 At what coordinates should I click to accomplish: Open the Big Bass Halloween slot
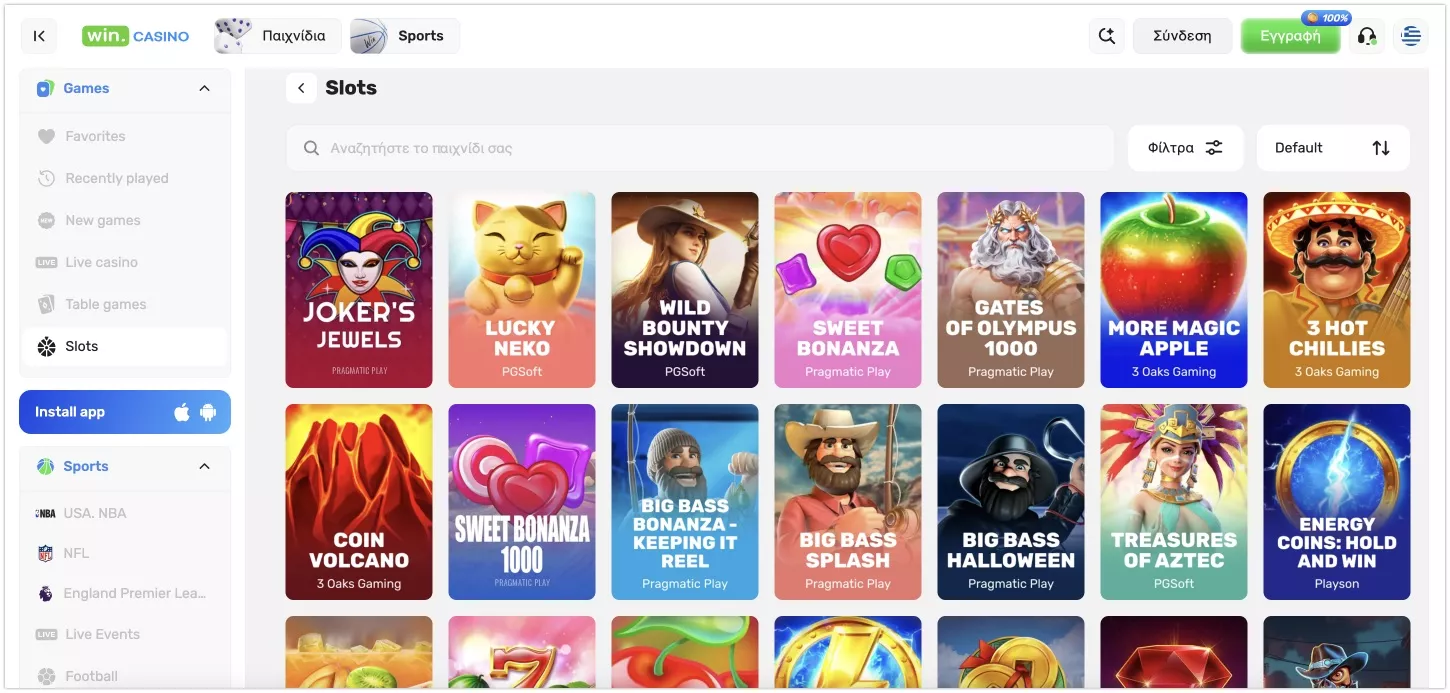(x=1011, y=502)
